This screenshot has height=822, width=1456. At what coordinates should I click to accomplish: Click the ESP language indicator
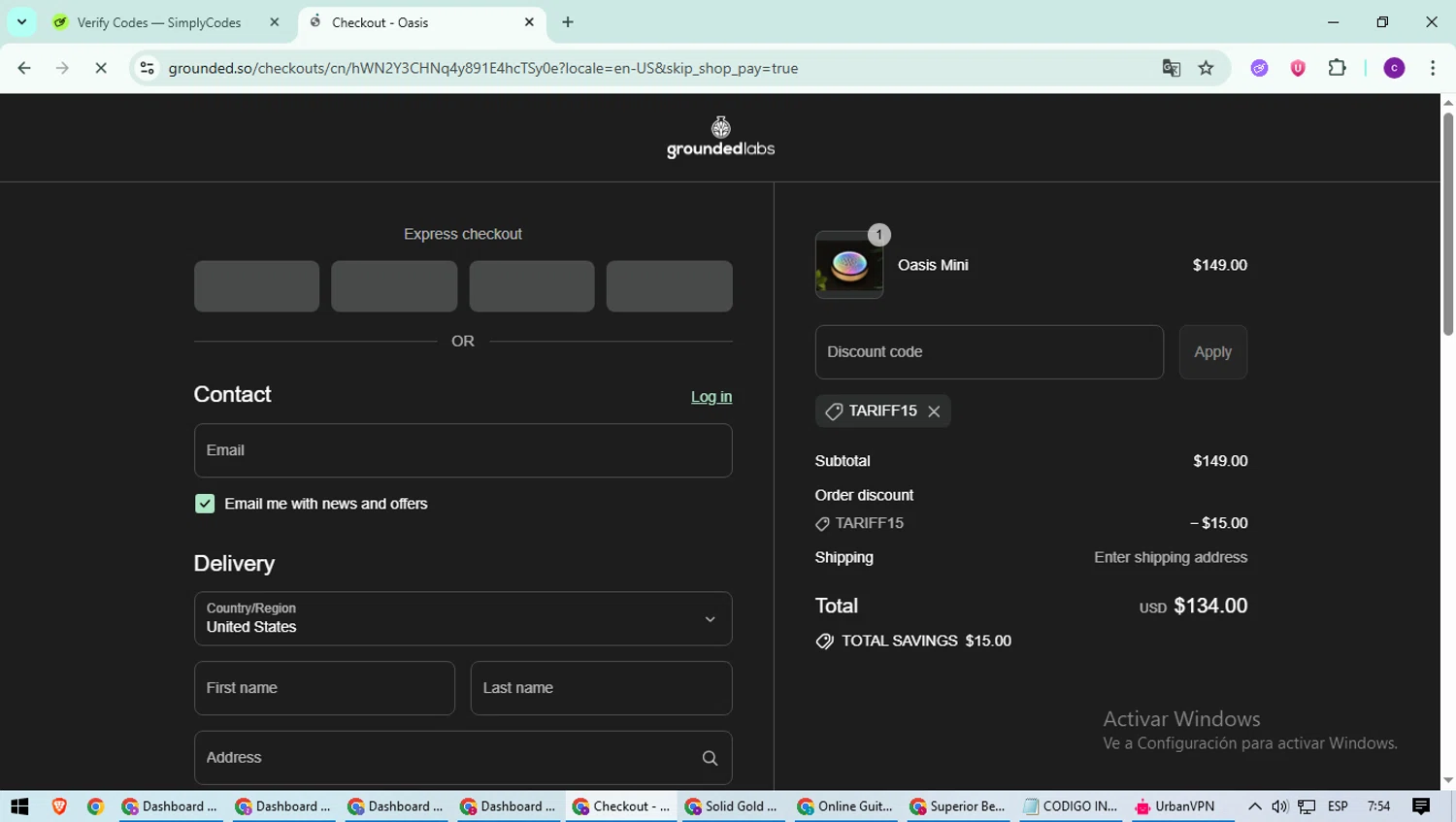click(x=1338, y=806)
